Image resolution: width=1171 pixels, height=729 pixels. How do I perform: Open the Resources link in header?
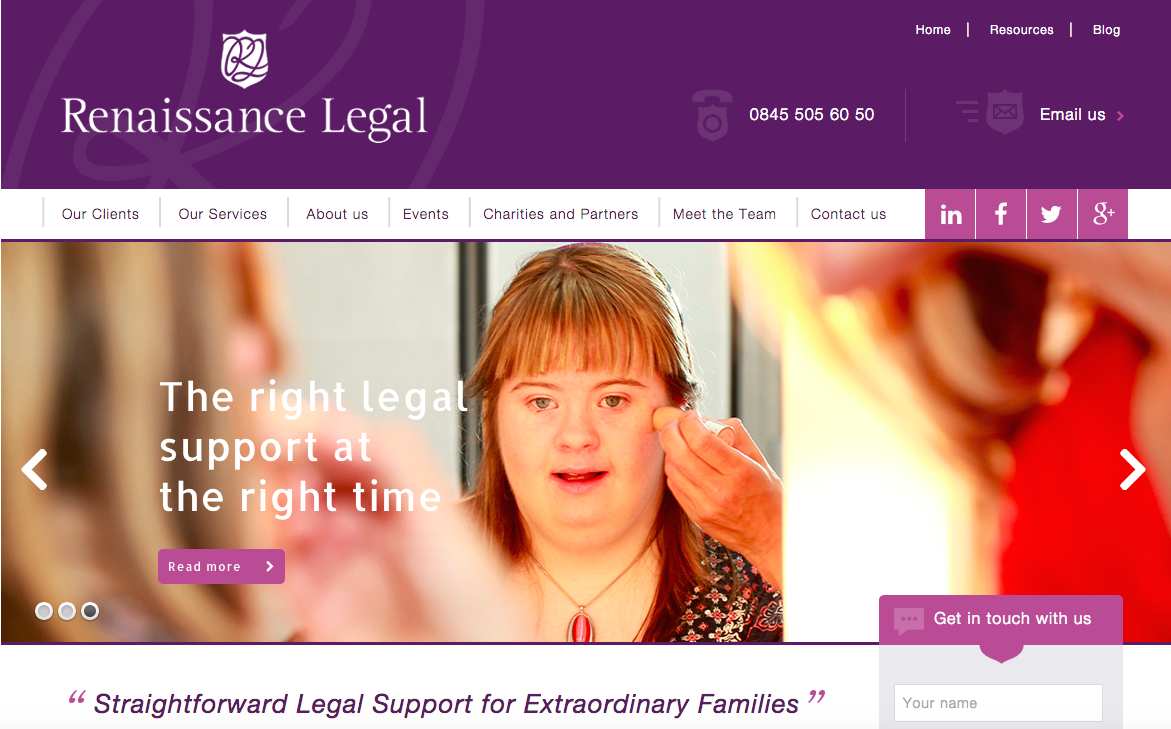click(x=1022, y=30)
